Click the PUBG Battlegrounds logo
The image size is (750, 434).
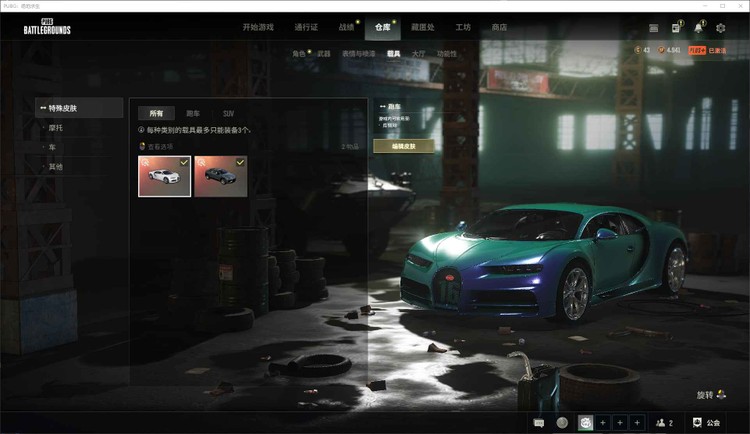47,27
